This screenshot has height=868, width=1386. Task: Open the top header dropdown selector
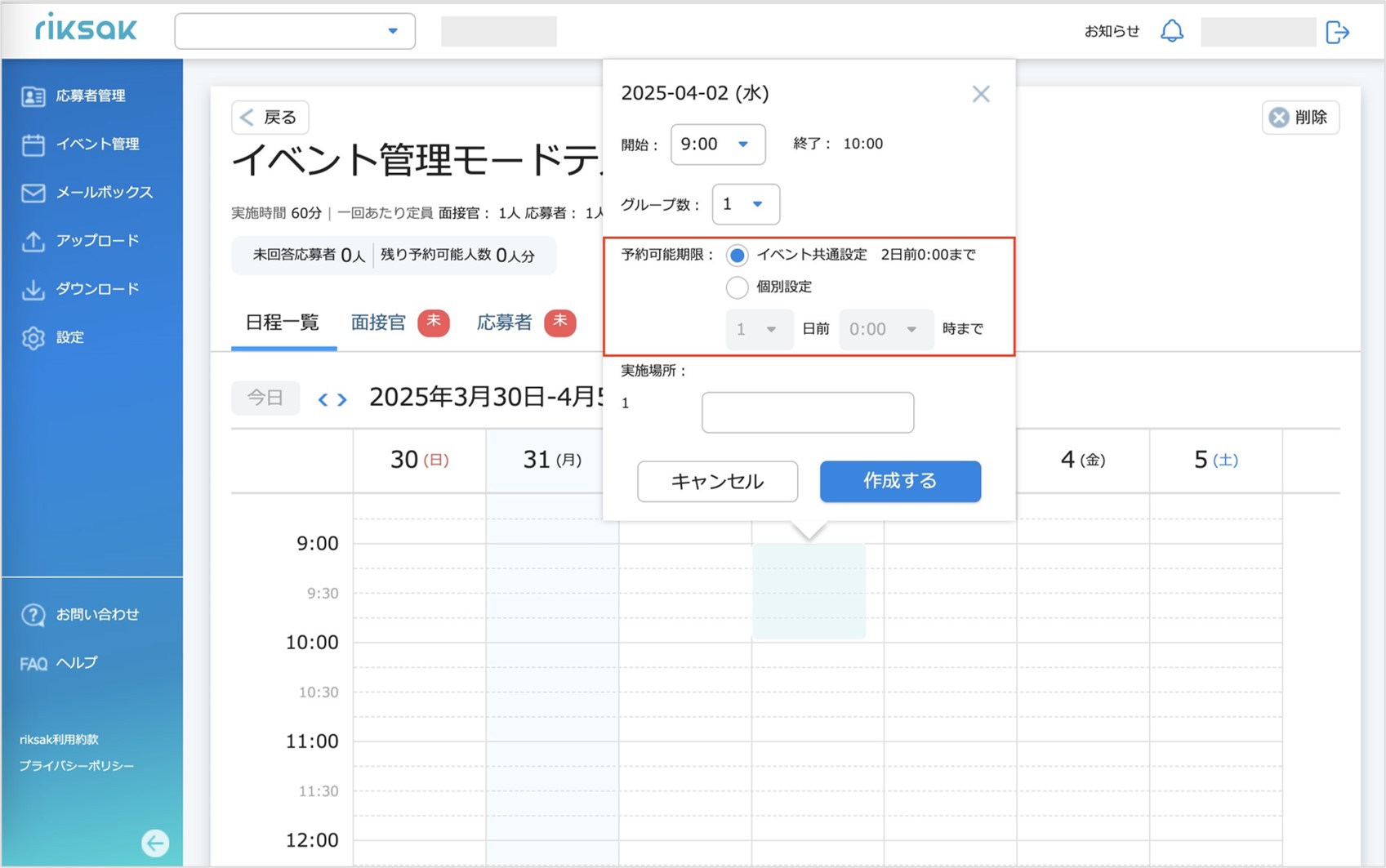(x=295, y=31)
